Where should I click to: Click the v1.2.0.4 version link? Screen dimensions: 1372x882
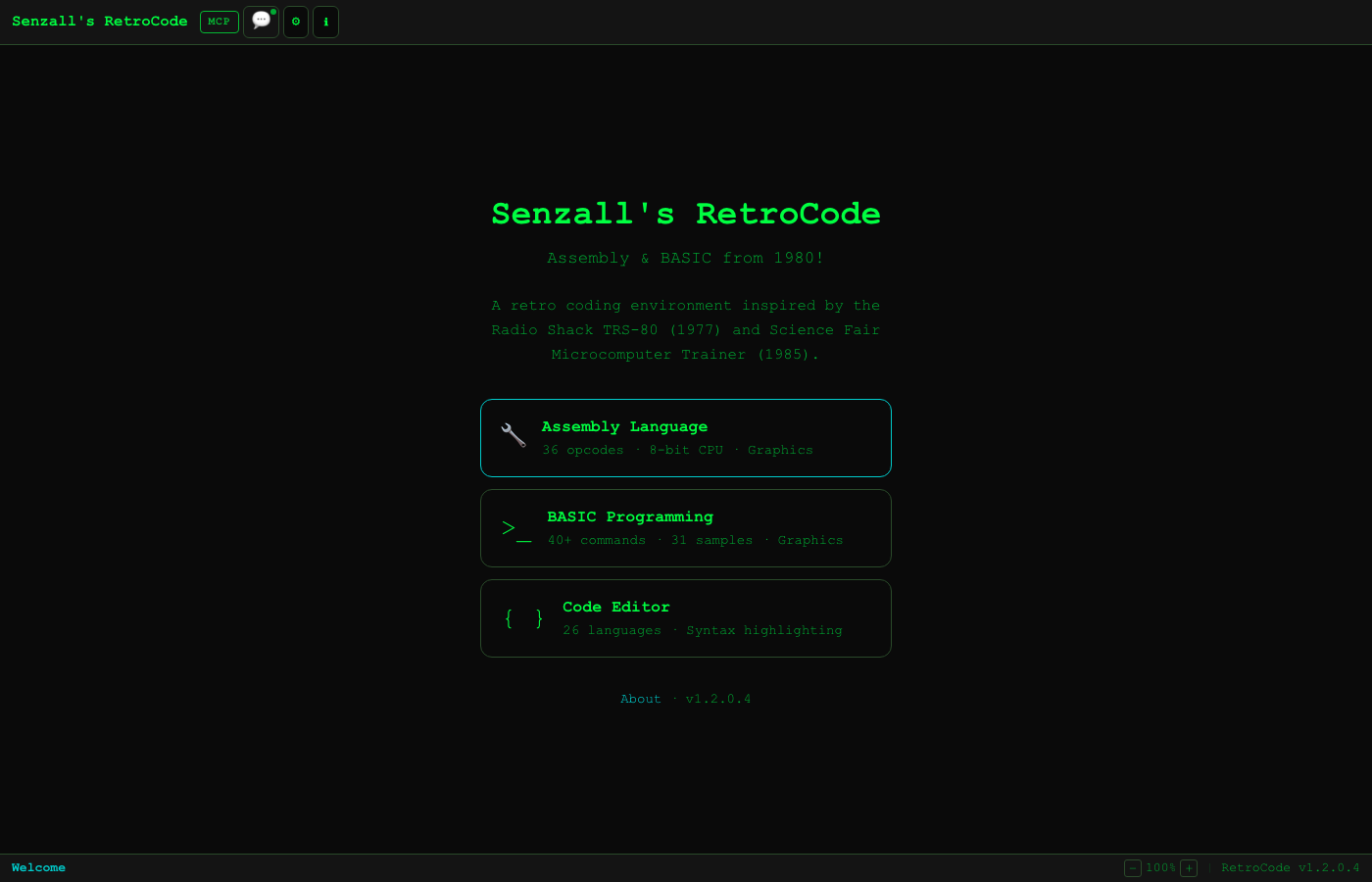718,699
